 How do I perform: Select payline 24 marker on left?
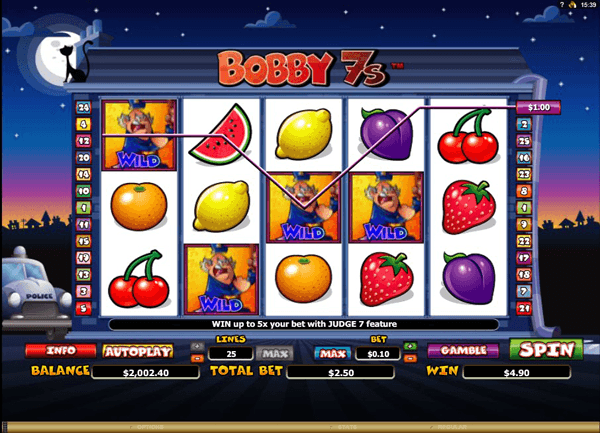coord(83,107)
